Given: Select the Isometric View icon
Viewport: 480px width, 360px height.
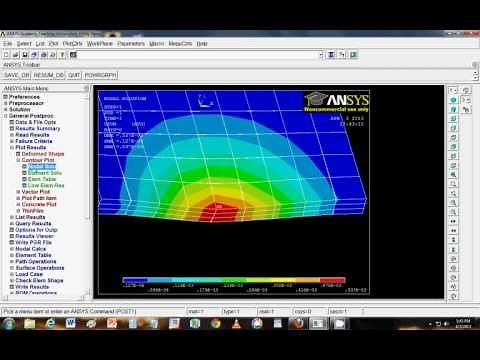Looking at the screenshot, I should (453, 100).
